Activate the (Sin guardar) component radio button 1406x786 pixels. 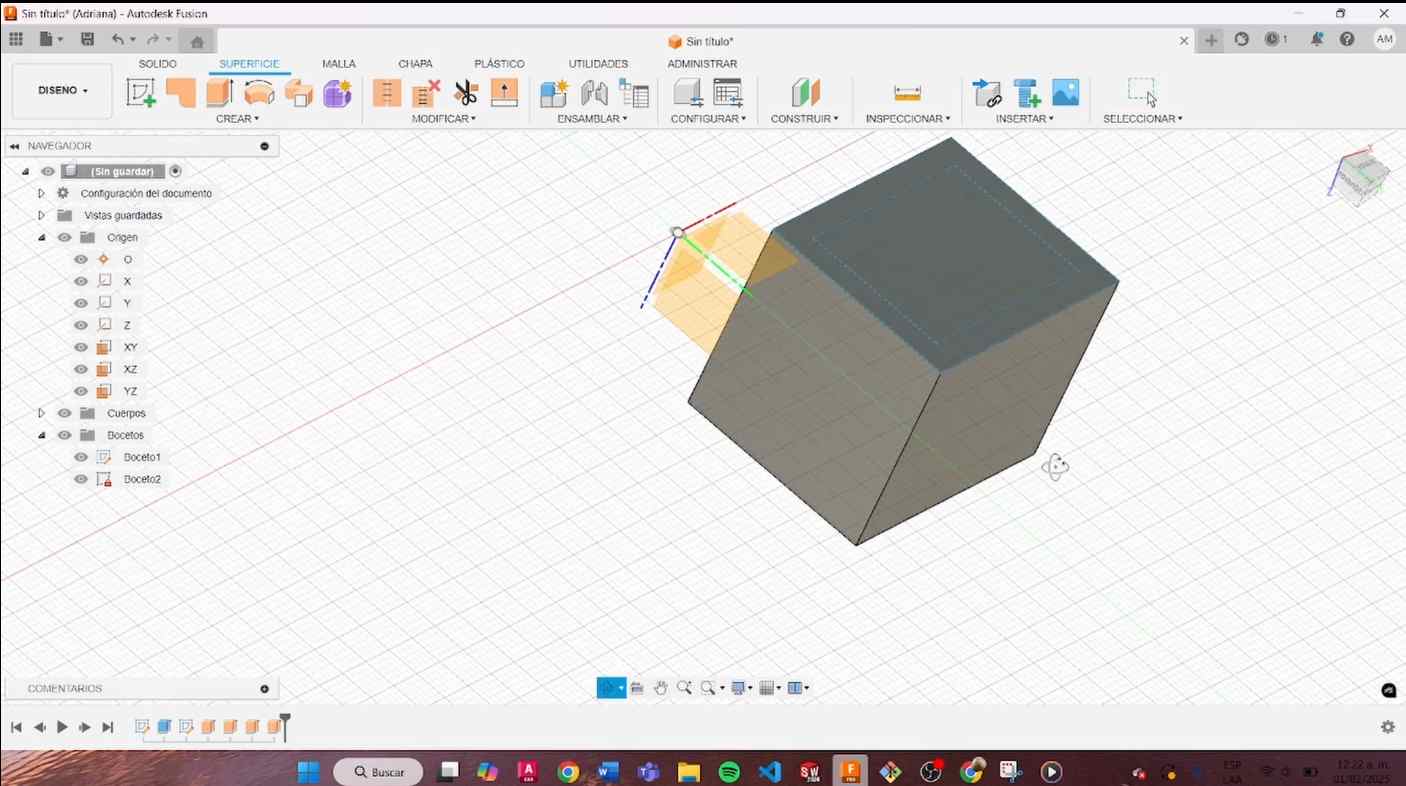[176, 172]
